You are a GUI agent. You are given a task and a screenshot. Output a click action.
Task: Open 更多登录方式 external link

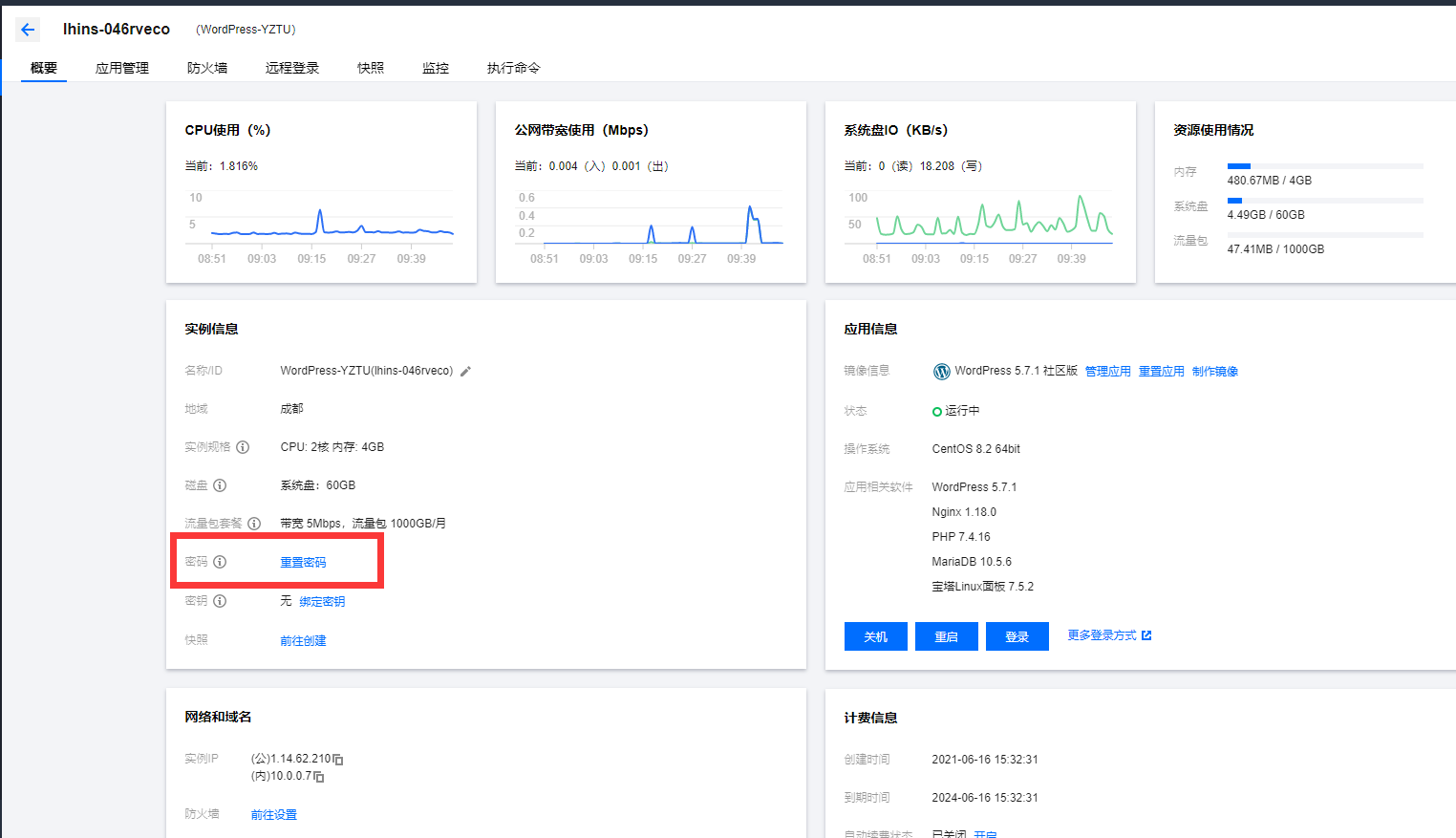tap(1109, 635)
